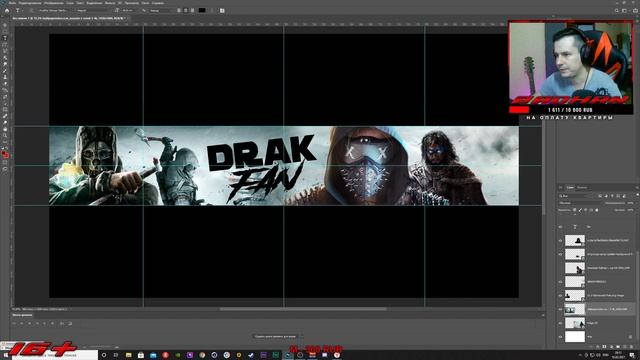Open Photoshop search magnifier icon
Image resolution: width=640 pixels, height=360 pixels.
[x=616, y=11]
